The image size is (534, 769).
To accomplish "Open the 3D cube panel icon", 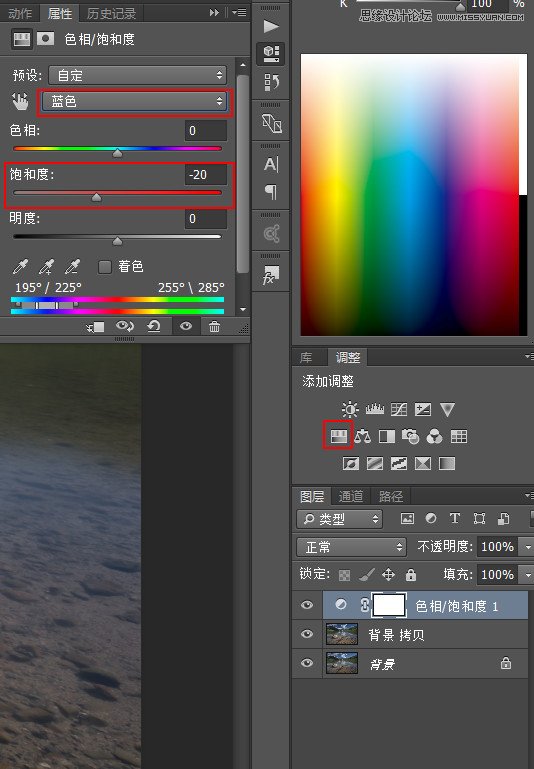I will (271, 53).
